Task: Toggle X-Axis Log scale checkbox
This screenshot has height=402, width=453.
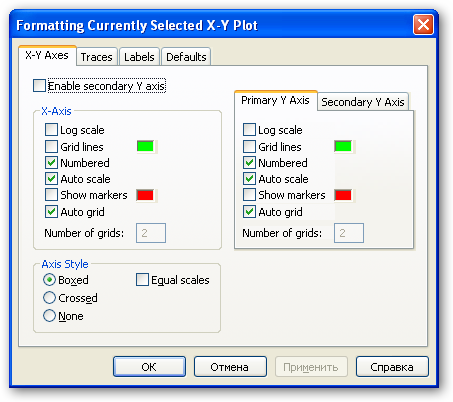Action: [x=51, y=129]
